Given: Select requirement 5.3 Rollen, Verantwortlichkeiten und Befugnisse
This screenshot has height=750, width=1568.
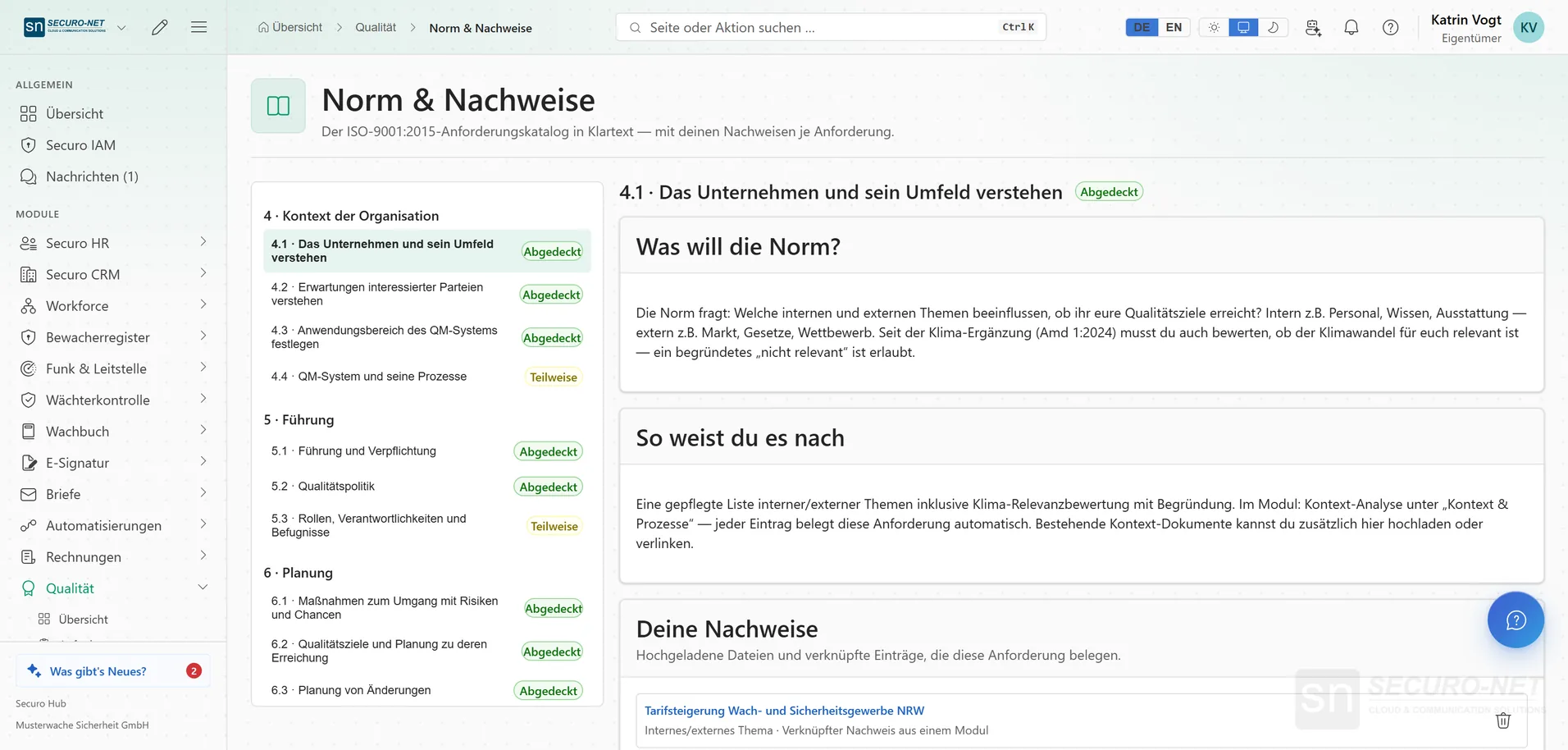Looking at the screenshot, I should tap(426, 525).
